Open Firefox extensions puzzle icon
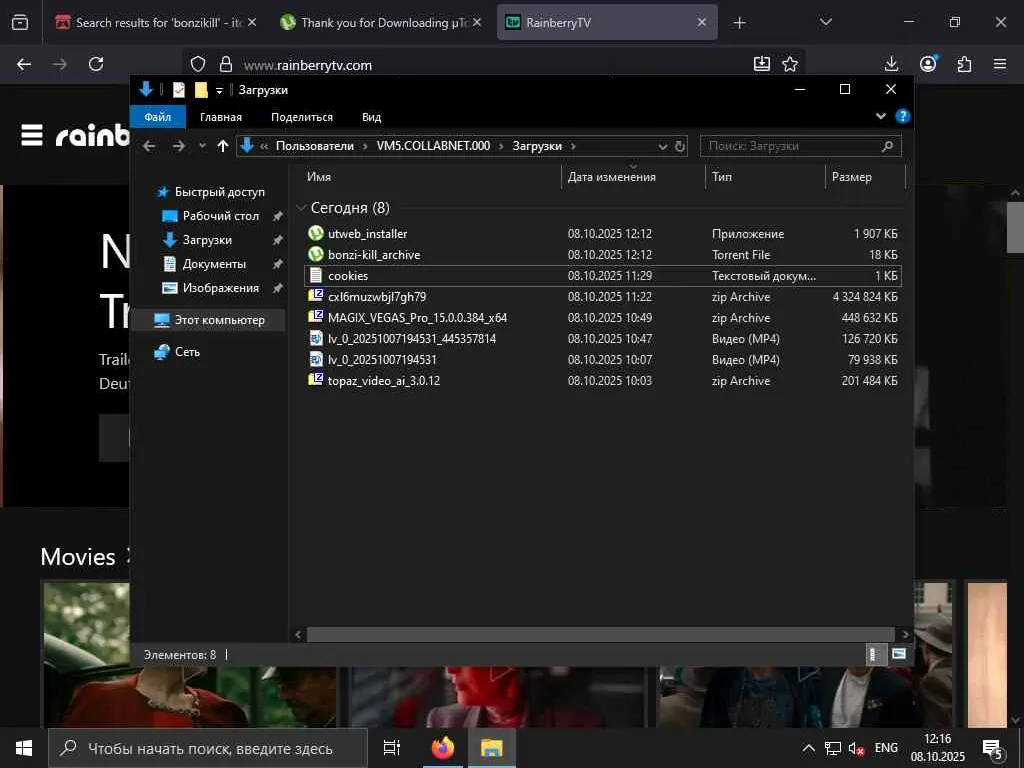Viewport: 1024px width, 768px height. click(964, 64)
